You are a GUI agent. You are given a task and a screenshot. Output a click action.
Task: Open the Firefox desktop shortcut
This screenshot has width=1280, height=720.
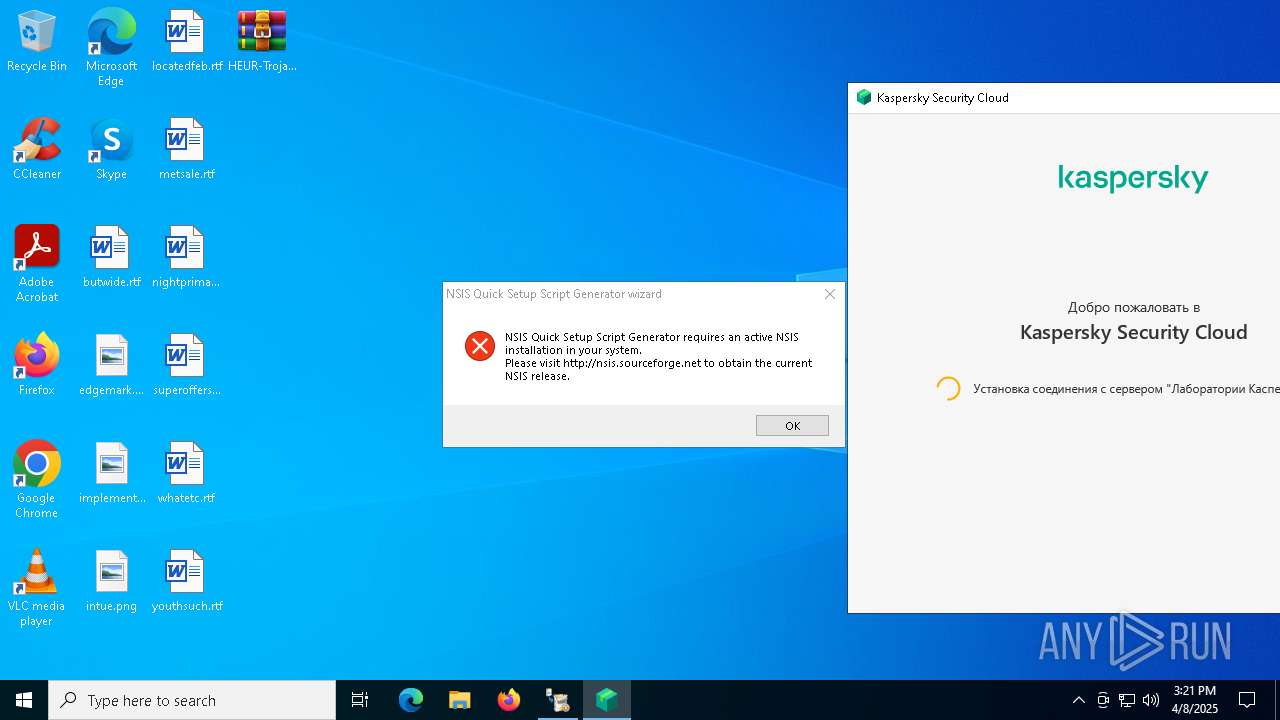pos(37,366)
